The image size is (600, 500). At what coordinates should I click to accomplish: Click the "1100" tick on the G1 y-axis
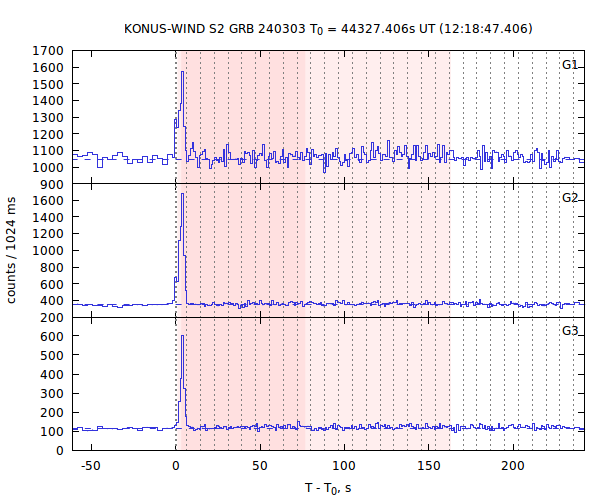(48, 151)
